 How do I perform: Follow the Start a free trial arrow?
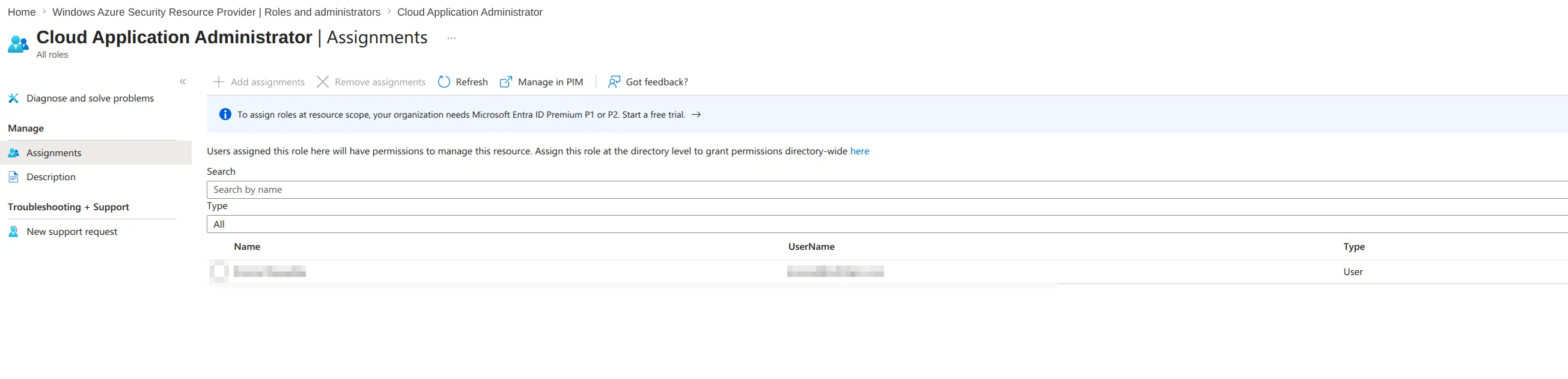click(697, 114)
